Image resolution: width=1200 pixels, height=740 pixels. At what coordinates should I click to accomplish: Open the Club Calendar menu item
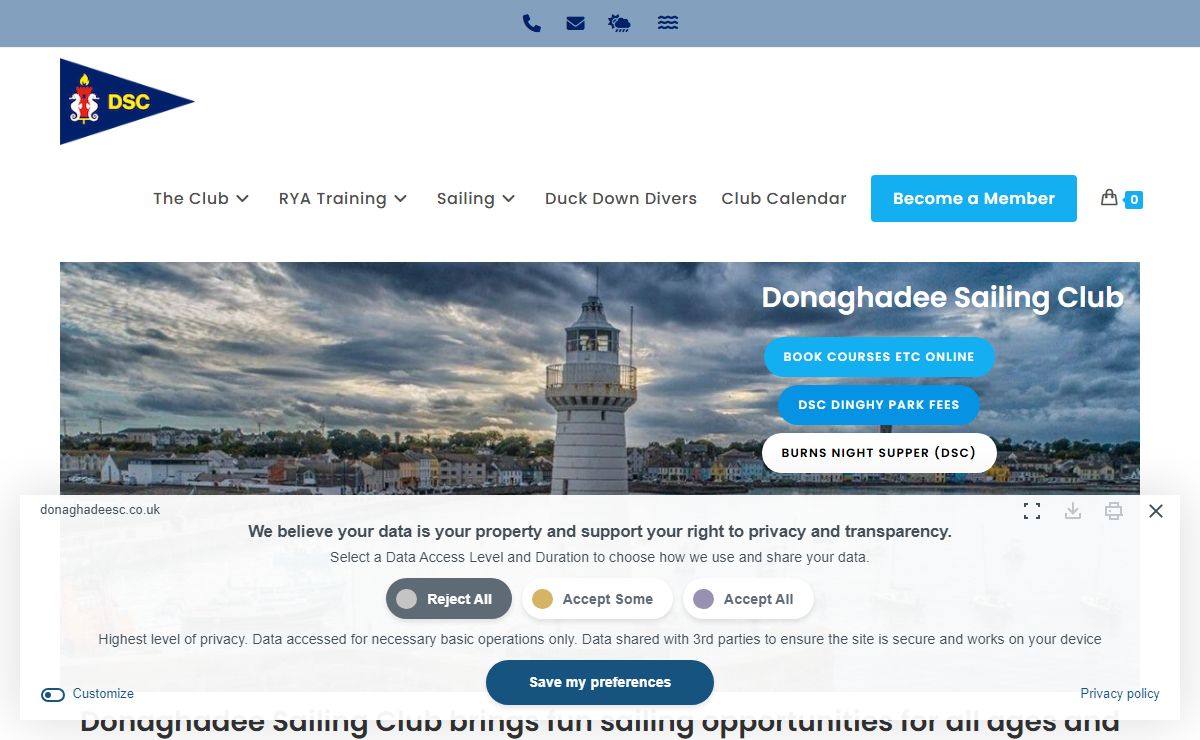click(x=784, y=198)
